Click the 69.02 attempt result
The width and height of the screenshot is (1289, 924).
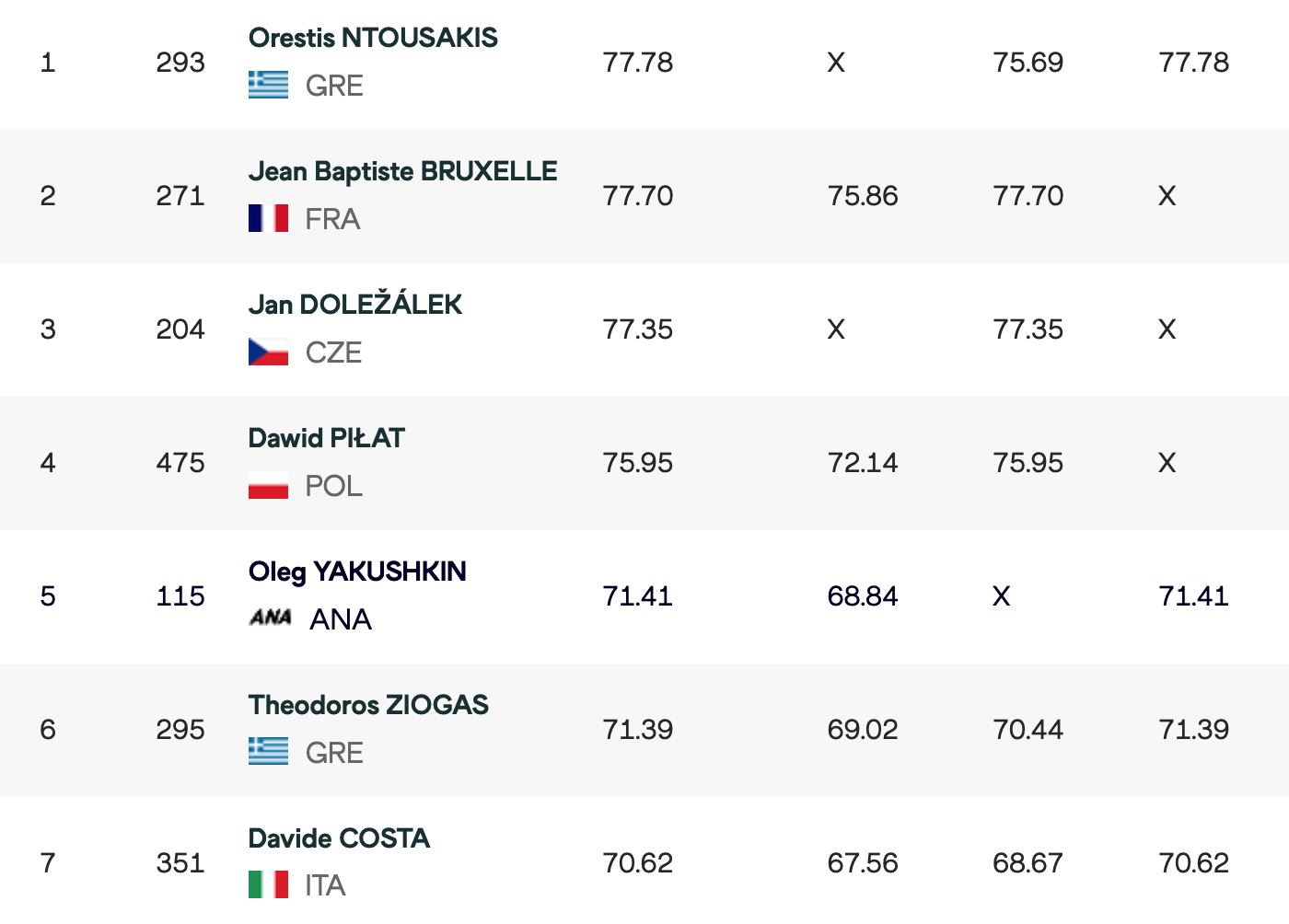(863, 730)
